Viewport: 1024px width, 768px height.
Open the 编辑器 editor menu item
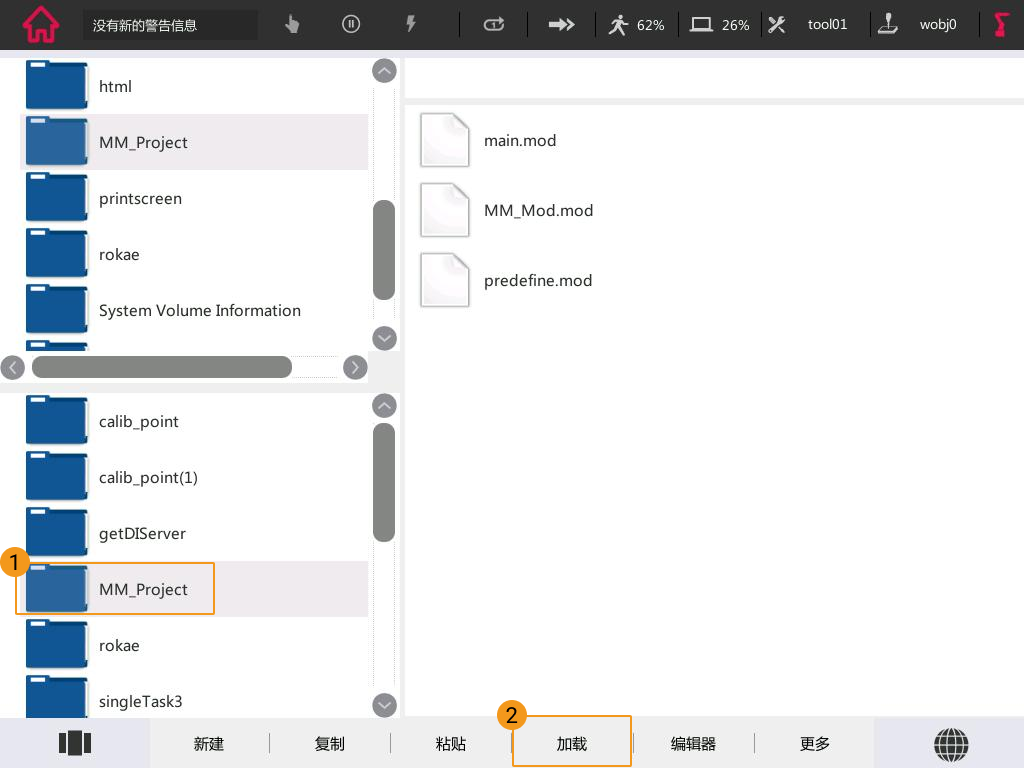click(x=693, y=744)
